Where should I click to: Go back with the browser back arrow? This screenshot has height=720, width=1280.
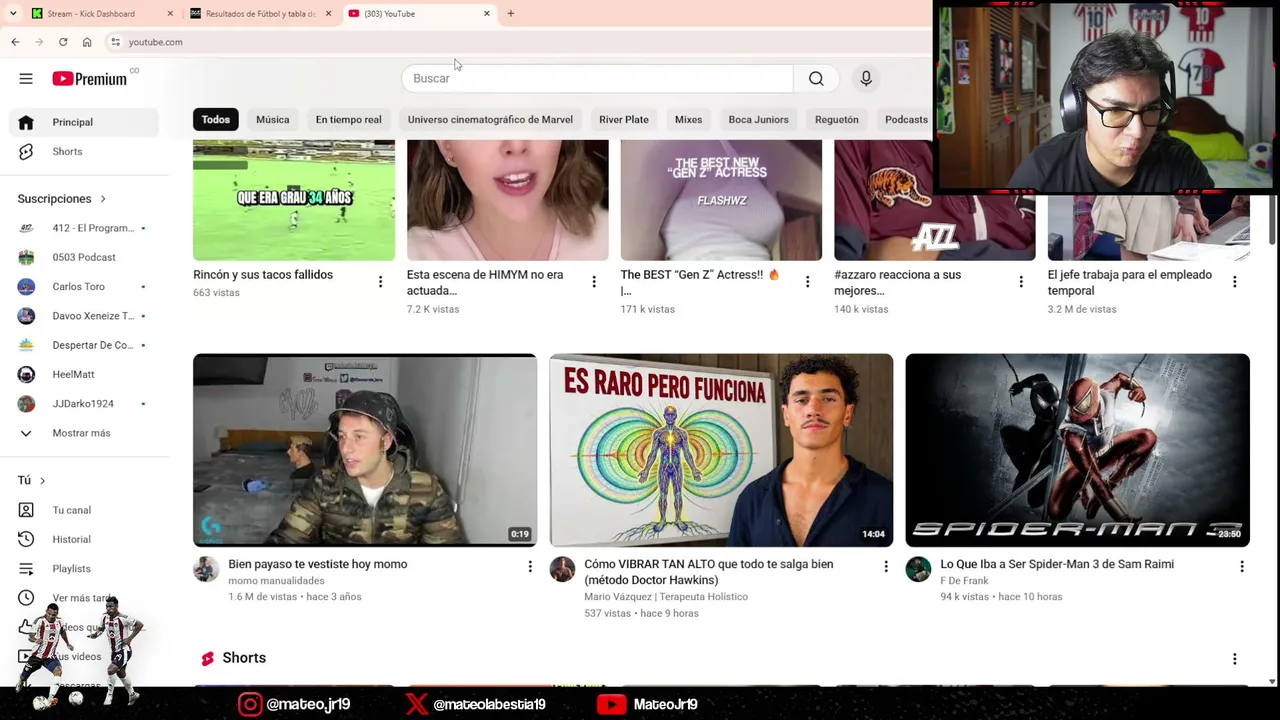tap(15, 42)
